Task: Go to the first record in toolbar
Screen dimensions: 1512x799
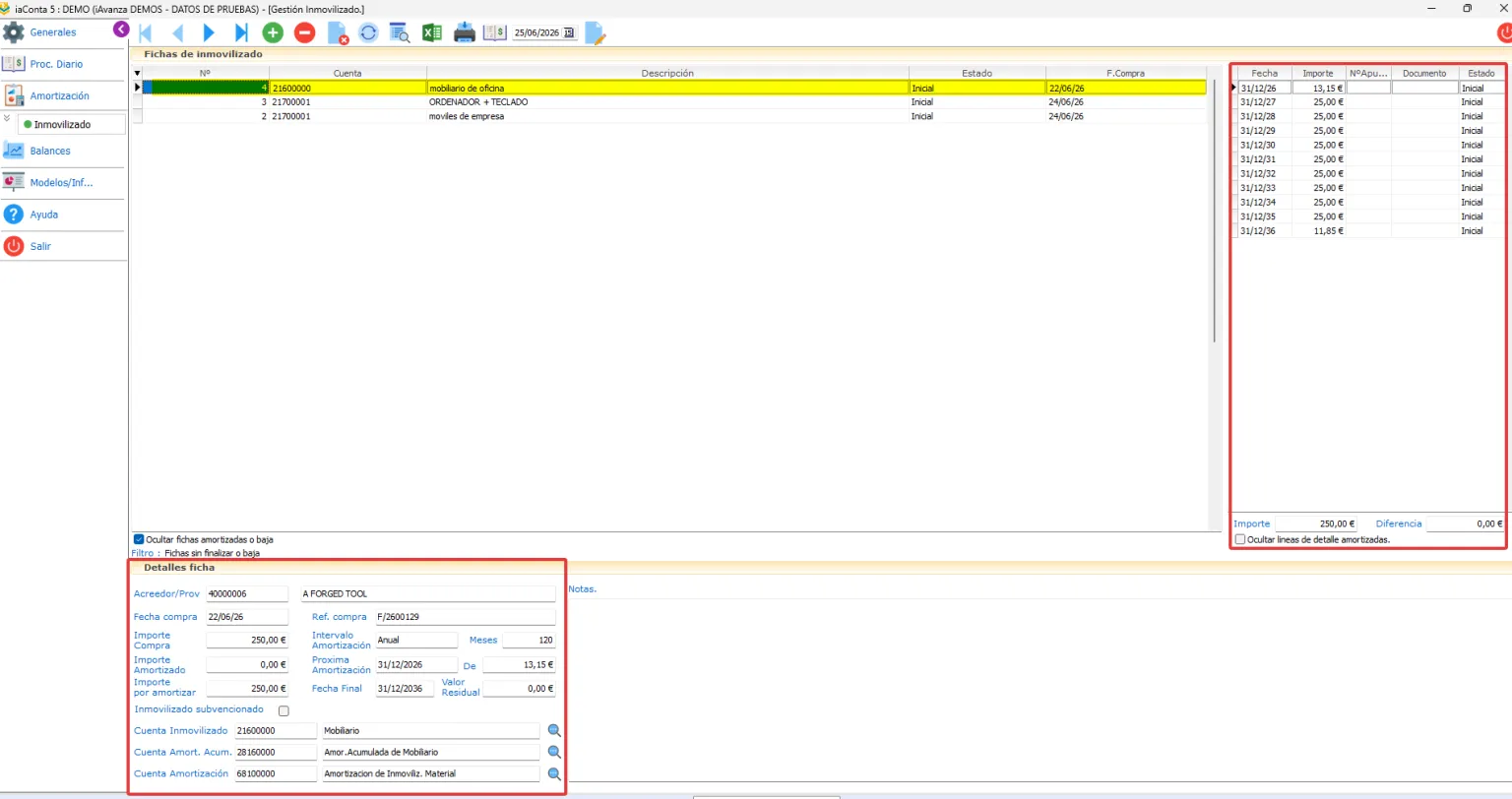Action: (x=146, y=32)
